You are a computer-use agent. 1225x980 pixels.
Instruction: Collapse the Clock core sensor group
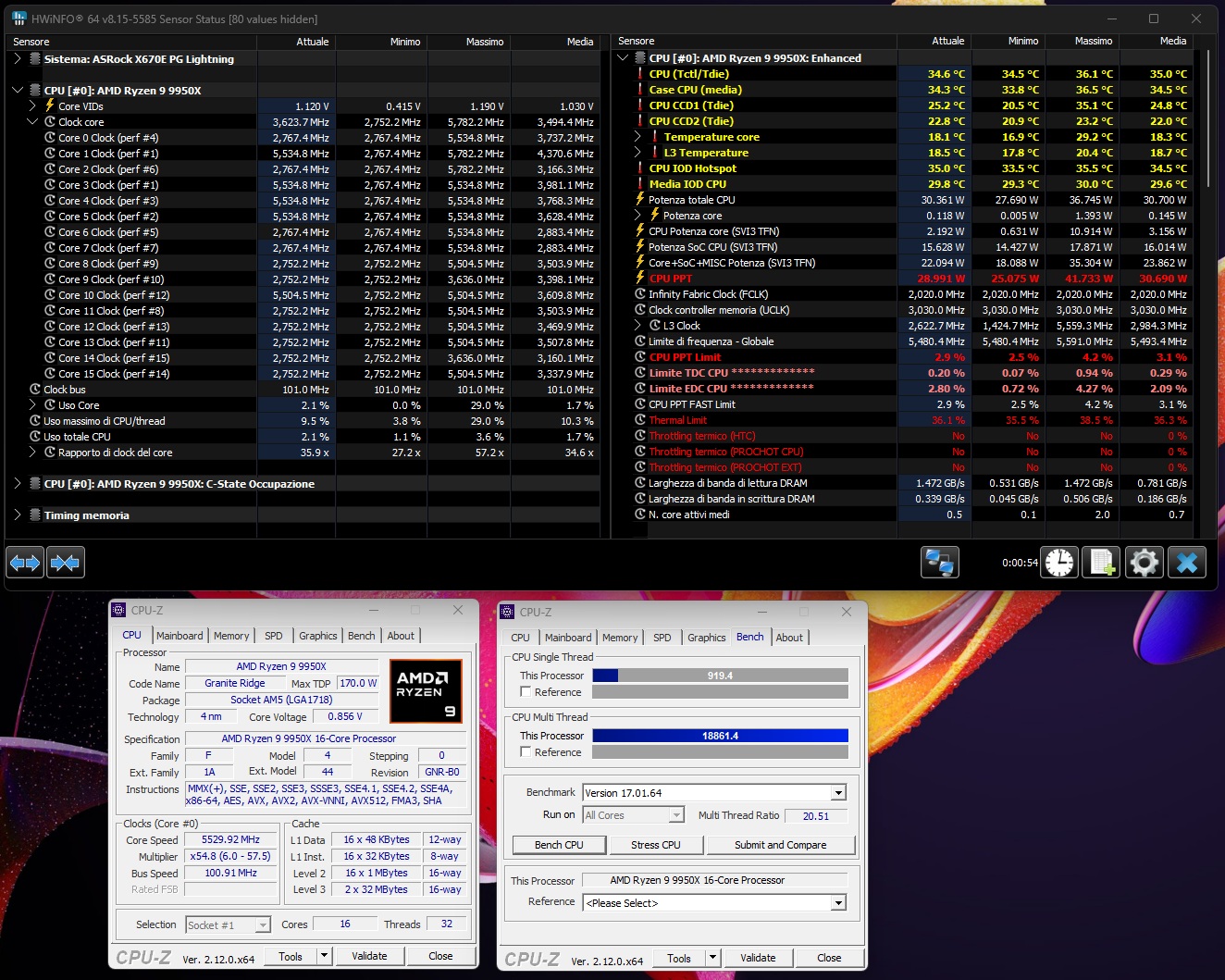pyautogui.click(x=33, y=121)
